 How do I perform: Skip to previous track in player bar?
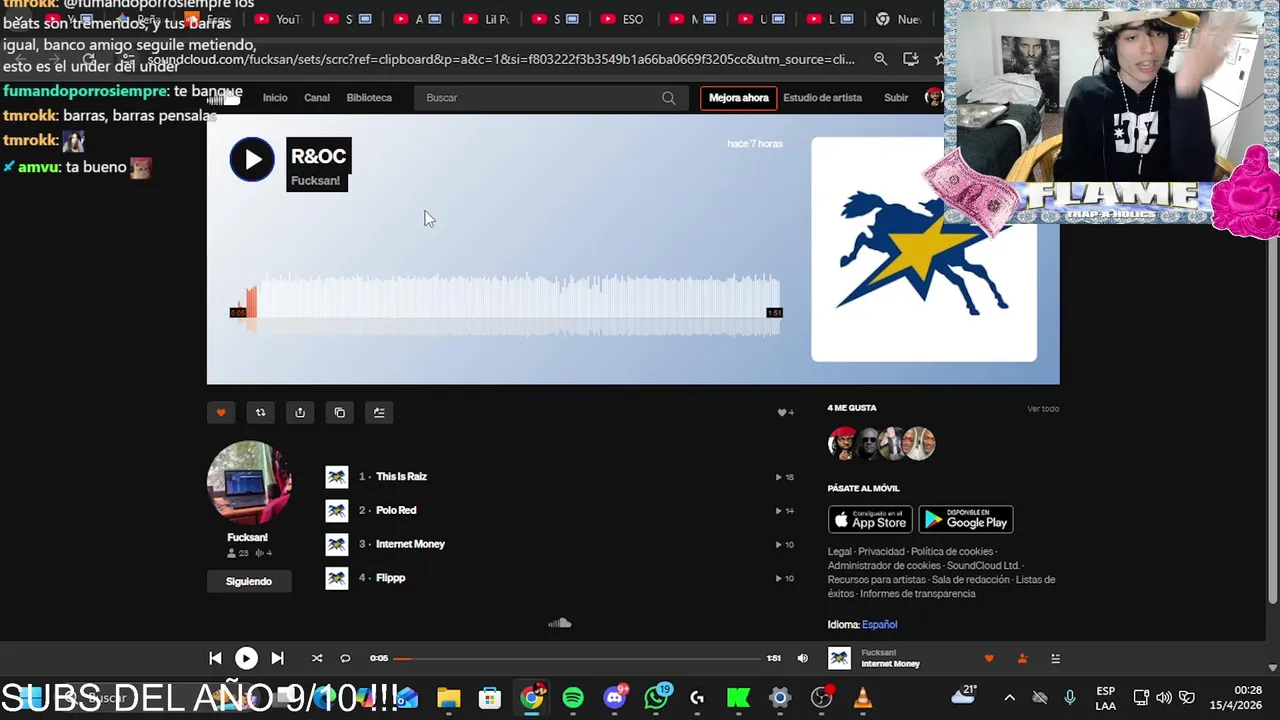point(215,658)
